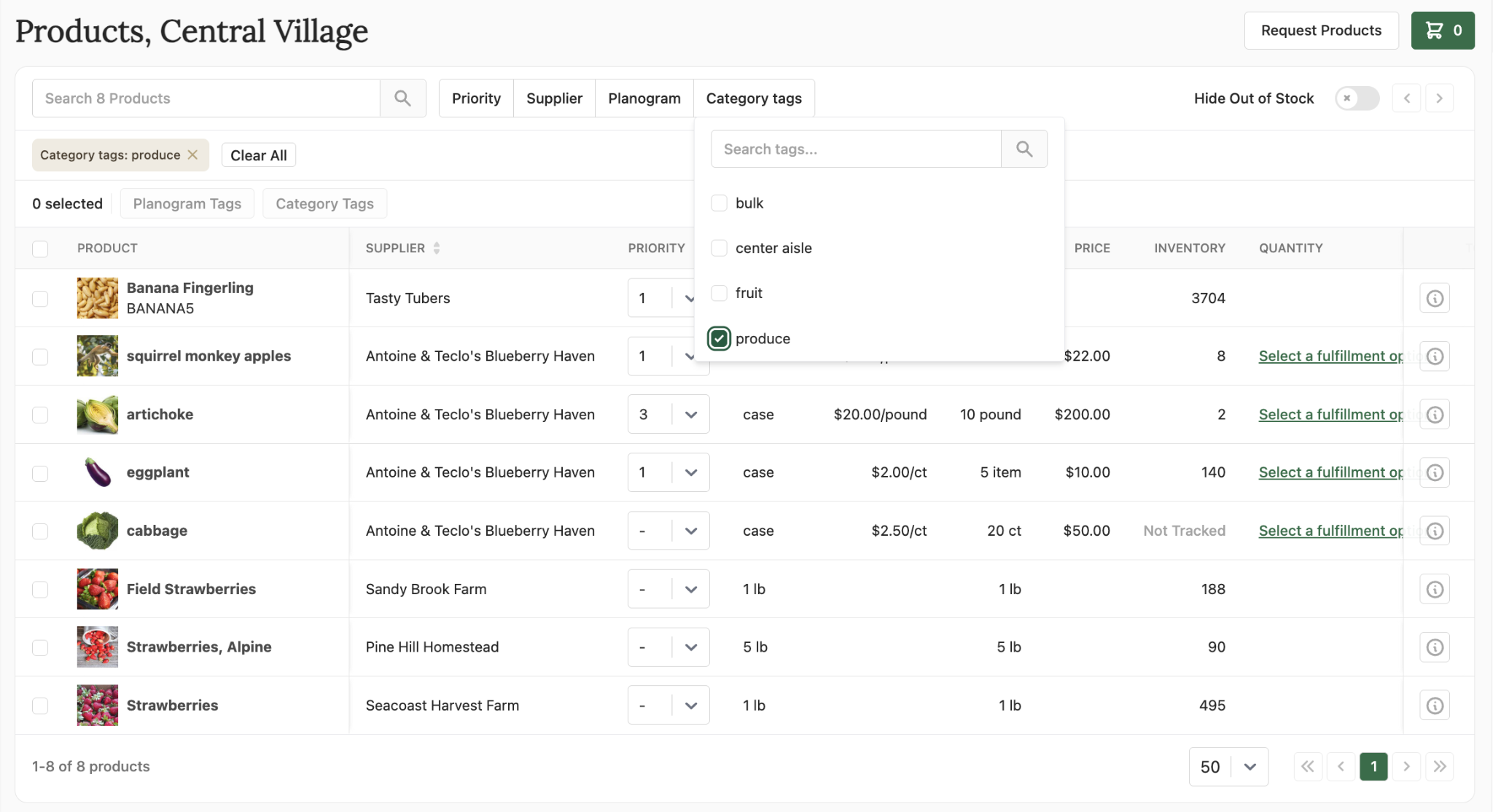Remove the produce category tag filter chip
The height and width of the screenshot is (812, 1493).
pos(192,155)
